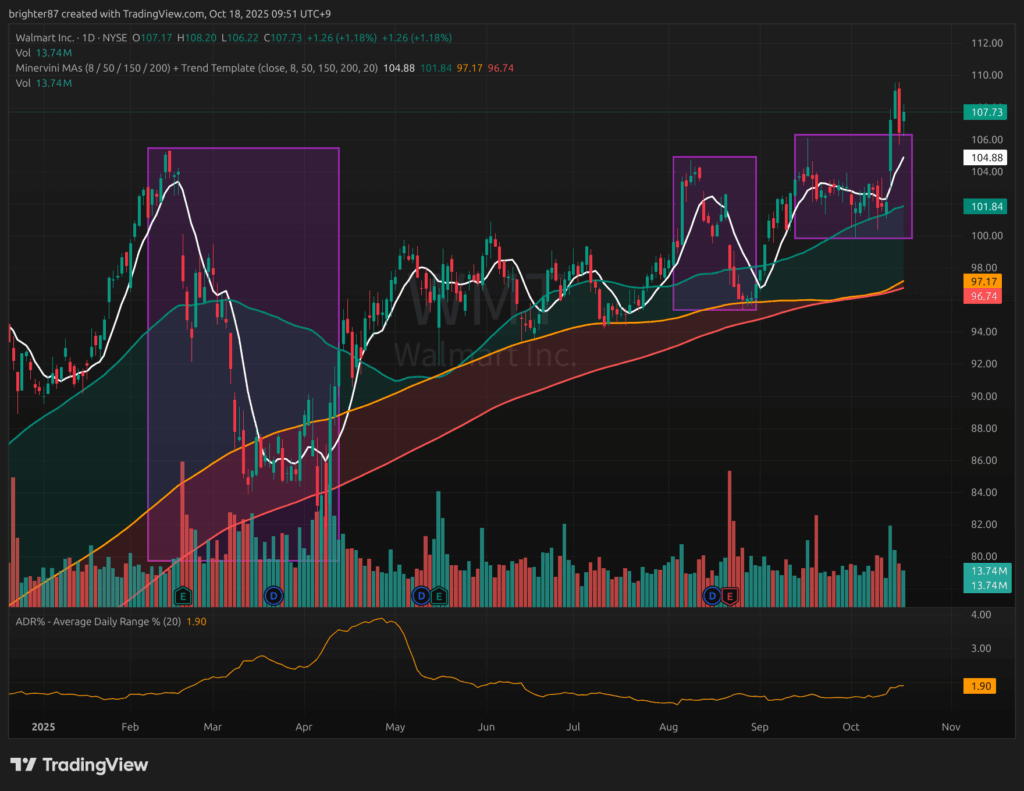
Task: Click the earnings 'E' marker near May
Action: [x=439, y=596]
